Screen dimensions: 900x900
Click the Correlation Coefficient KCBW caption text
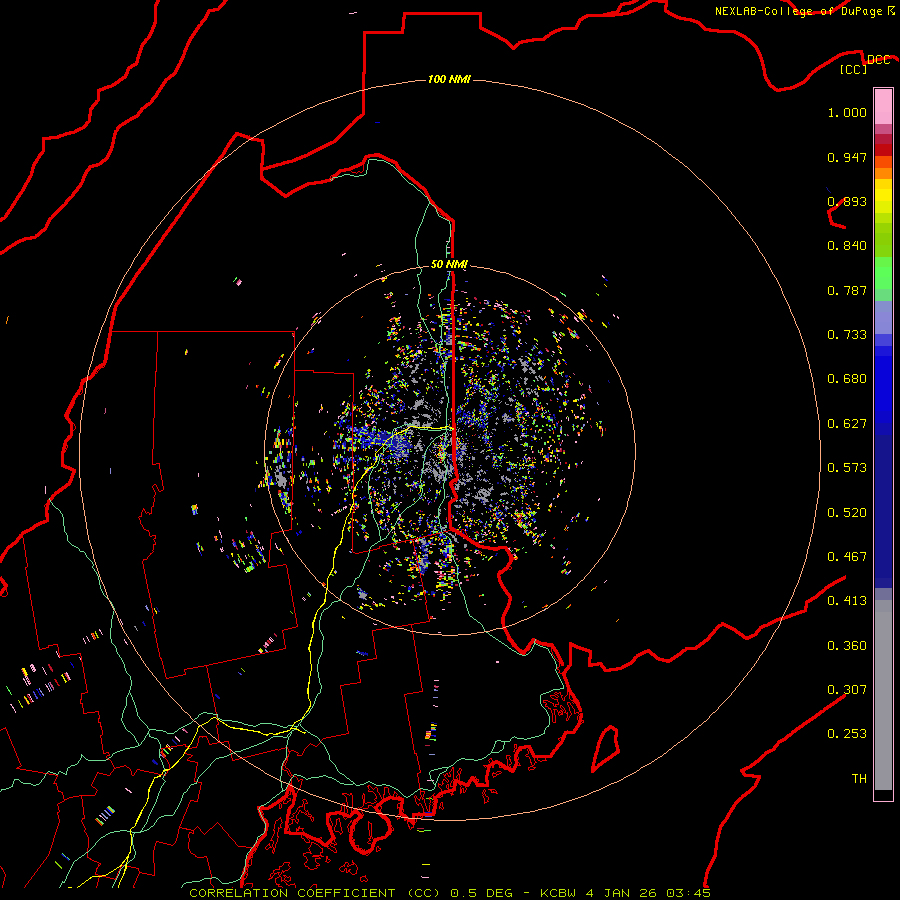point(450,893)
